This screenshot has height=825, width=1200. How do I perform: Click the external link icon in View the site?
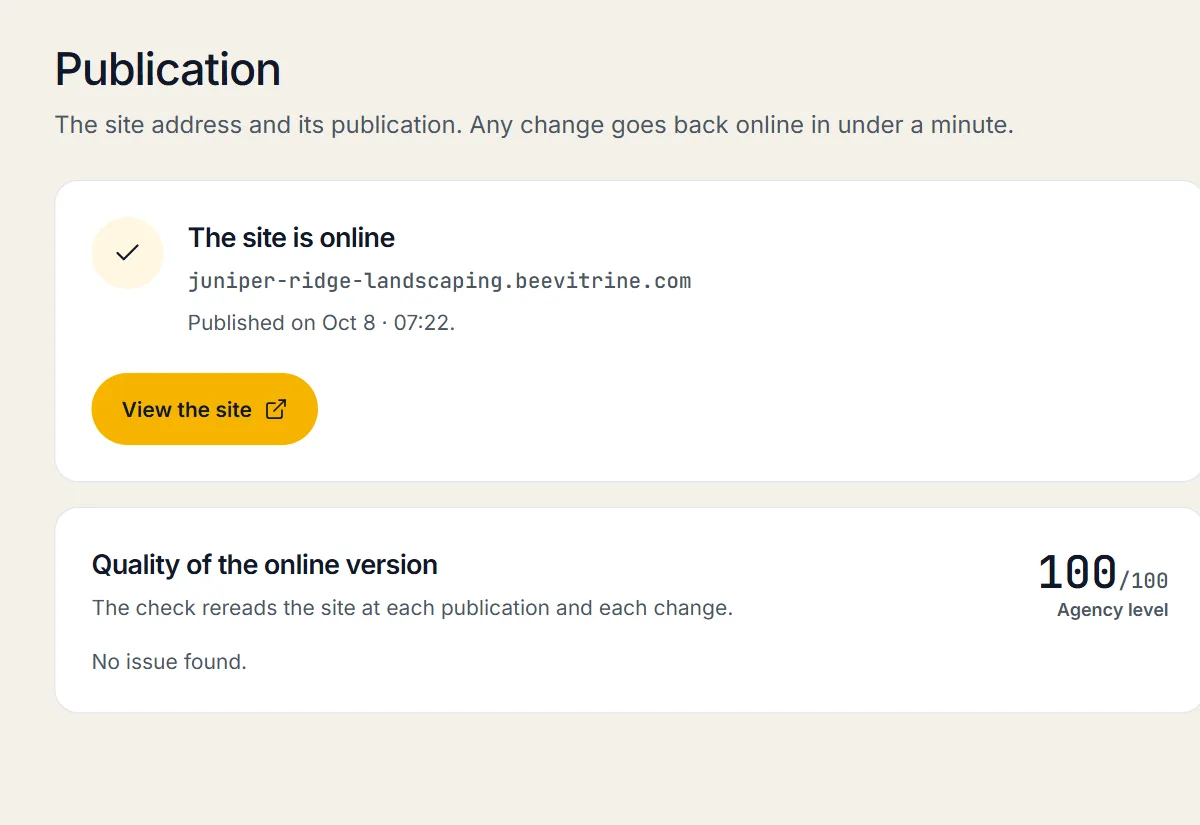[x=275, y=409]
